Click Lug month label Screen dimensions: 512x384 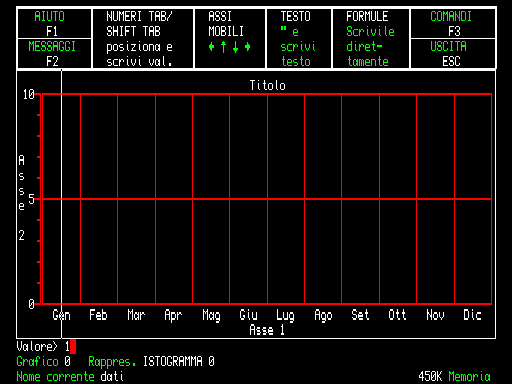pyautogui.click(x=285, y=316)
